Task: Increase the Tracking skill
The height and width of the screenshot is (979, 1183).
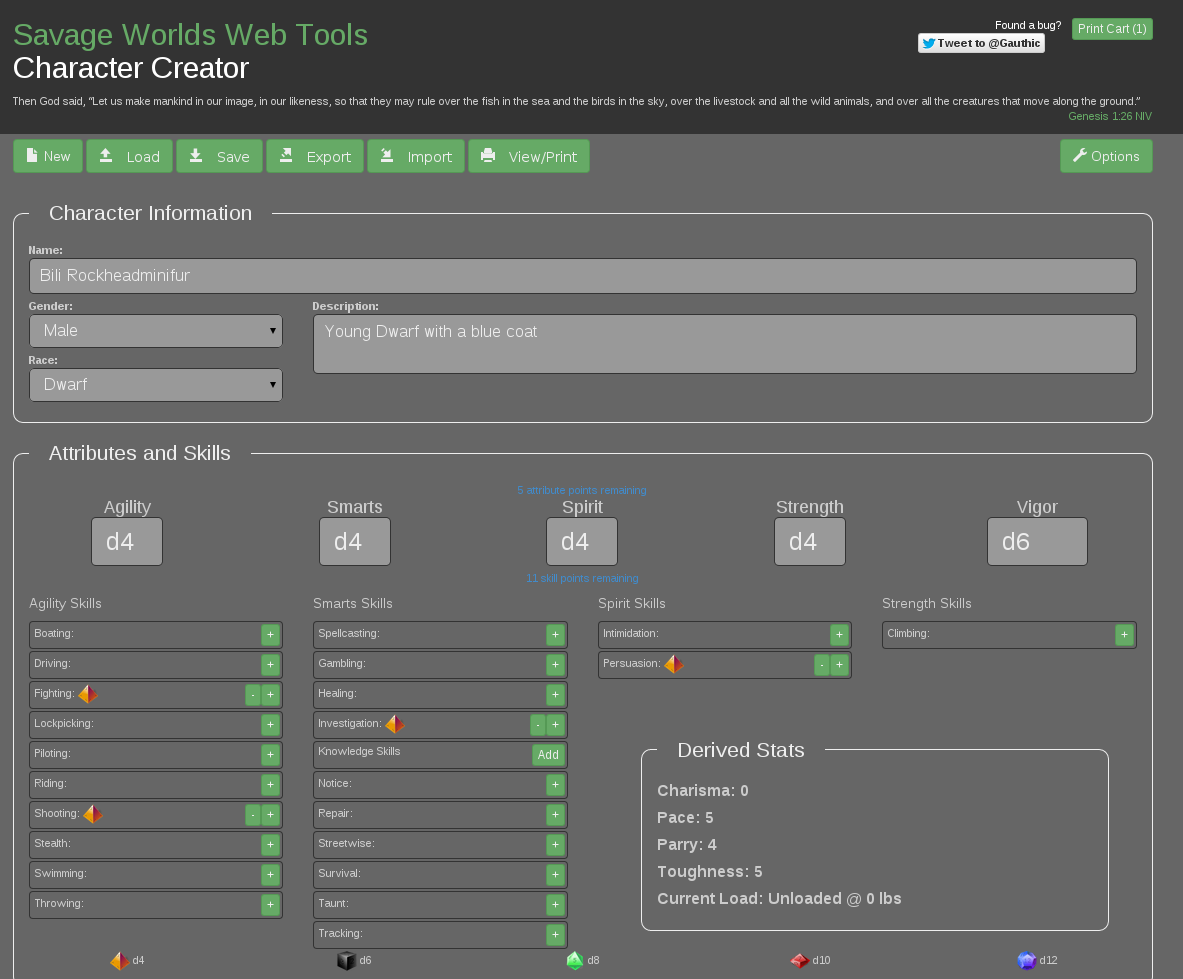Action: (x=555, y=934)
